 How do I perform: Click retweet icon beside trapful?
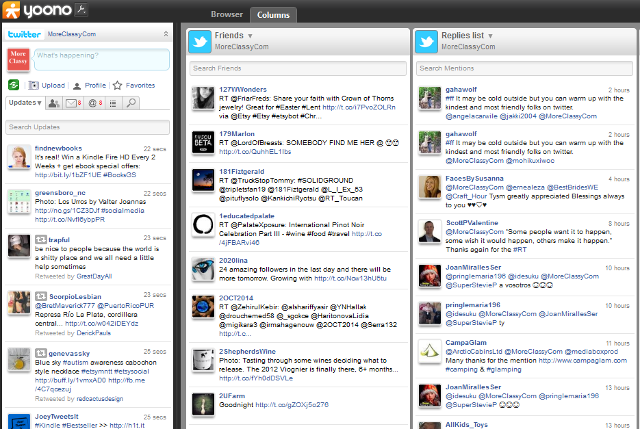pos(41,240)
